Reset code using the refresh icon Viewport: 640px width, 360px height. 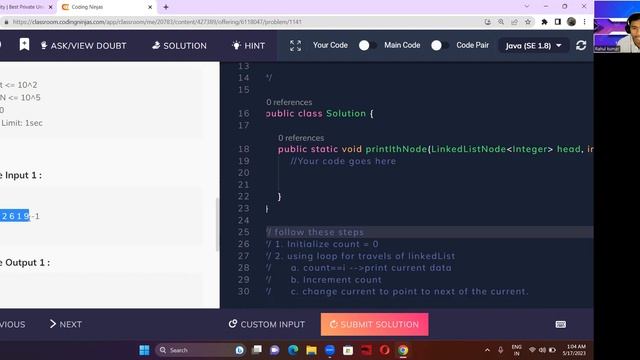[581, 45]
